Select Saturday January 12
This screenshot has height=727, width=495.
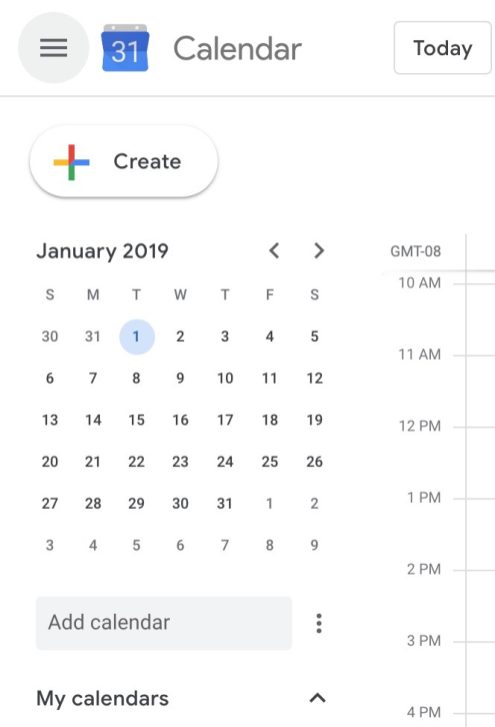tap(314, 378)
